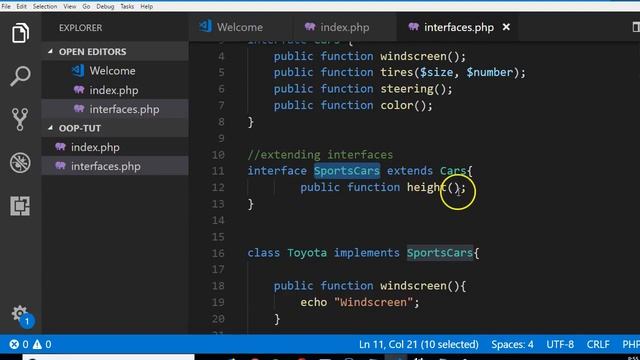The width and height of the screenshot is (640, 360).
Task: Open the Debug view in activity bar
Action: tap(20, 162)
